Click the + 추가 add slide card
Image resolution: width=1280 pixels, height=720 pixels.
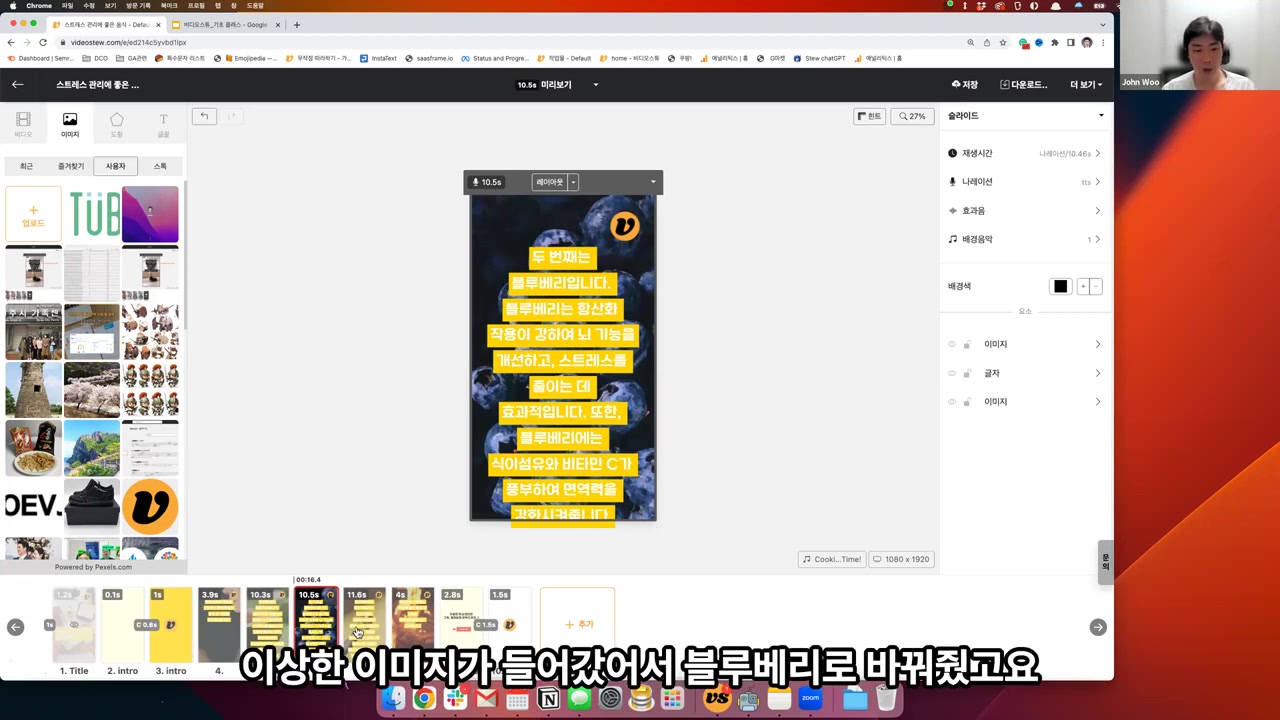pyautogui.click(x=578, y=625)
